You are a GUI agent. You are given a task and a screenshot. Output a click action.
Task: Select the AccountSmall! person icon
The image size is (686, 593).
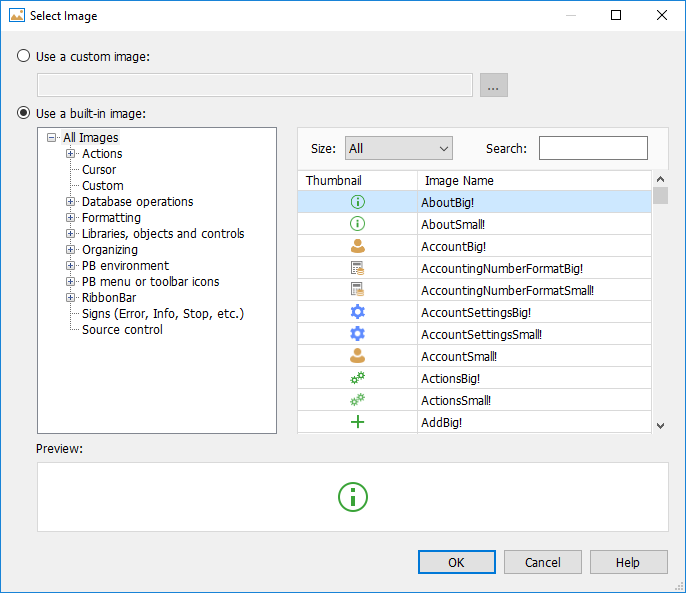357,356
